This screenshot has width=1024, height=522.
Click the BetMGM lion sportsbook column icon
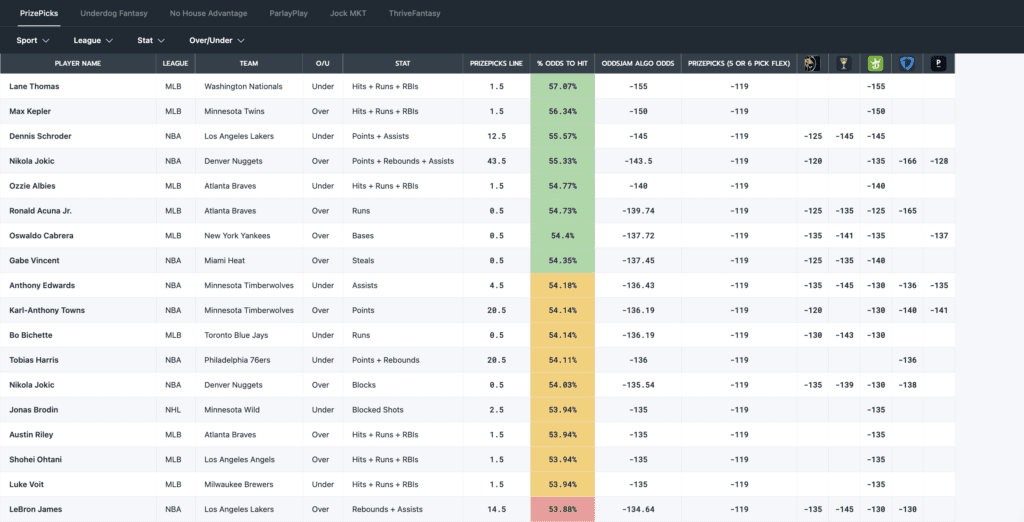point(812,63)
